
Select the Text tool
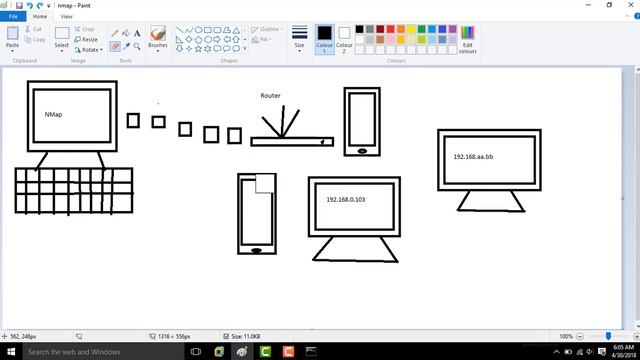(137, 33)
